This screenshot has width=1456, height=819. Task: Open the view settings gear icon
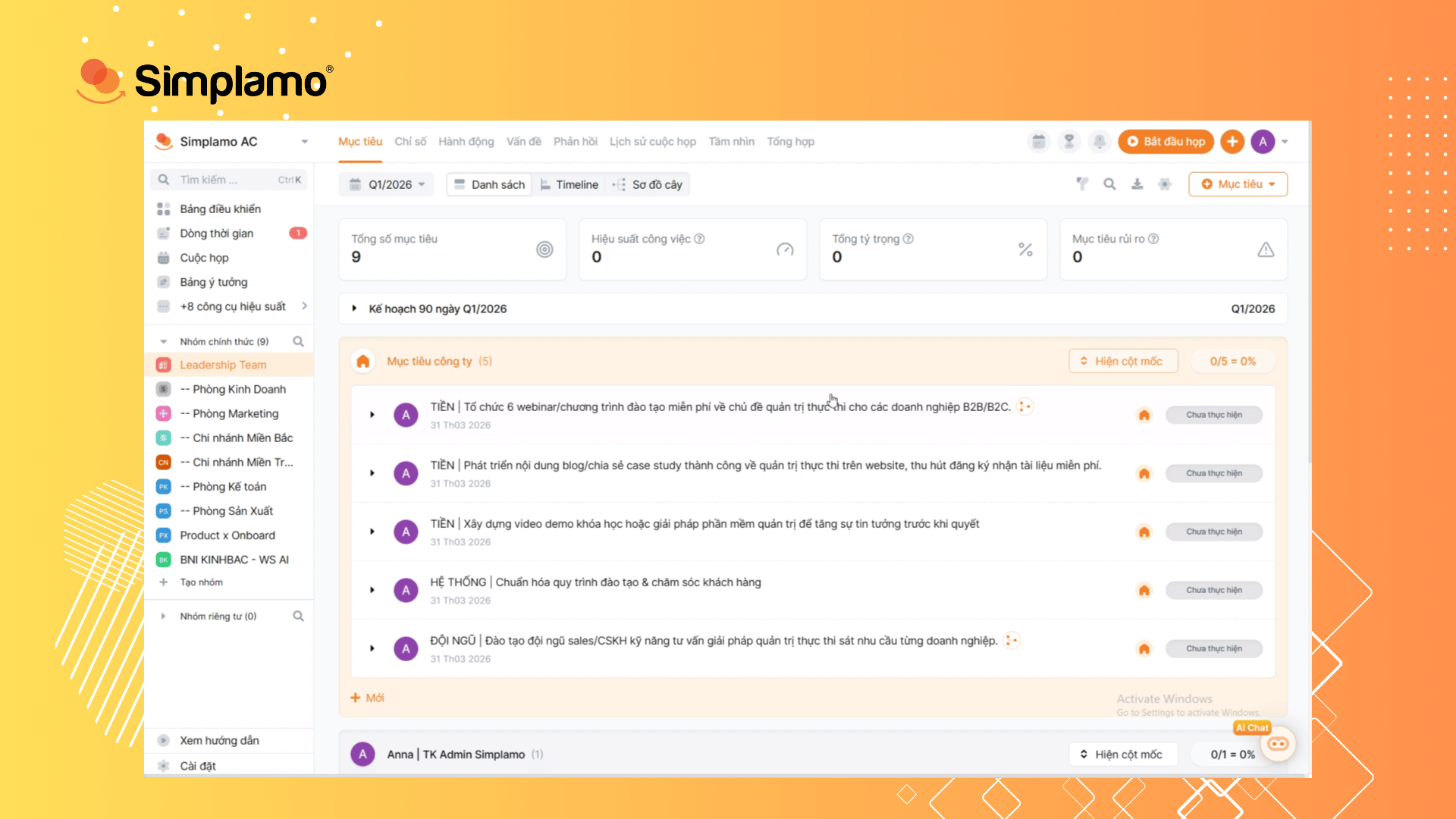1165,184
